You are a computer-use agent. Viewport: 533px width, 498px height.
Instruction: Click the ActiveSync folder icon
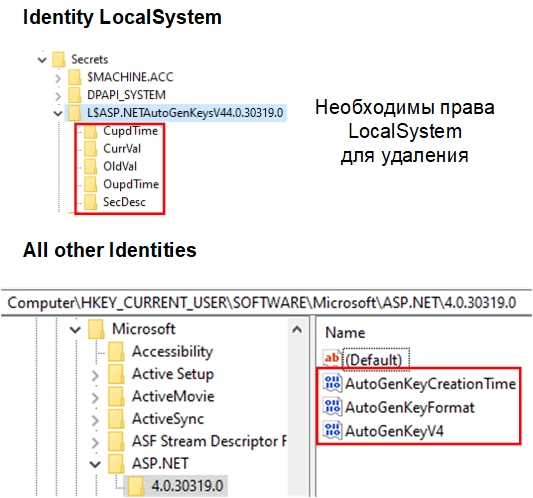tap(116, 419)
